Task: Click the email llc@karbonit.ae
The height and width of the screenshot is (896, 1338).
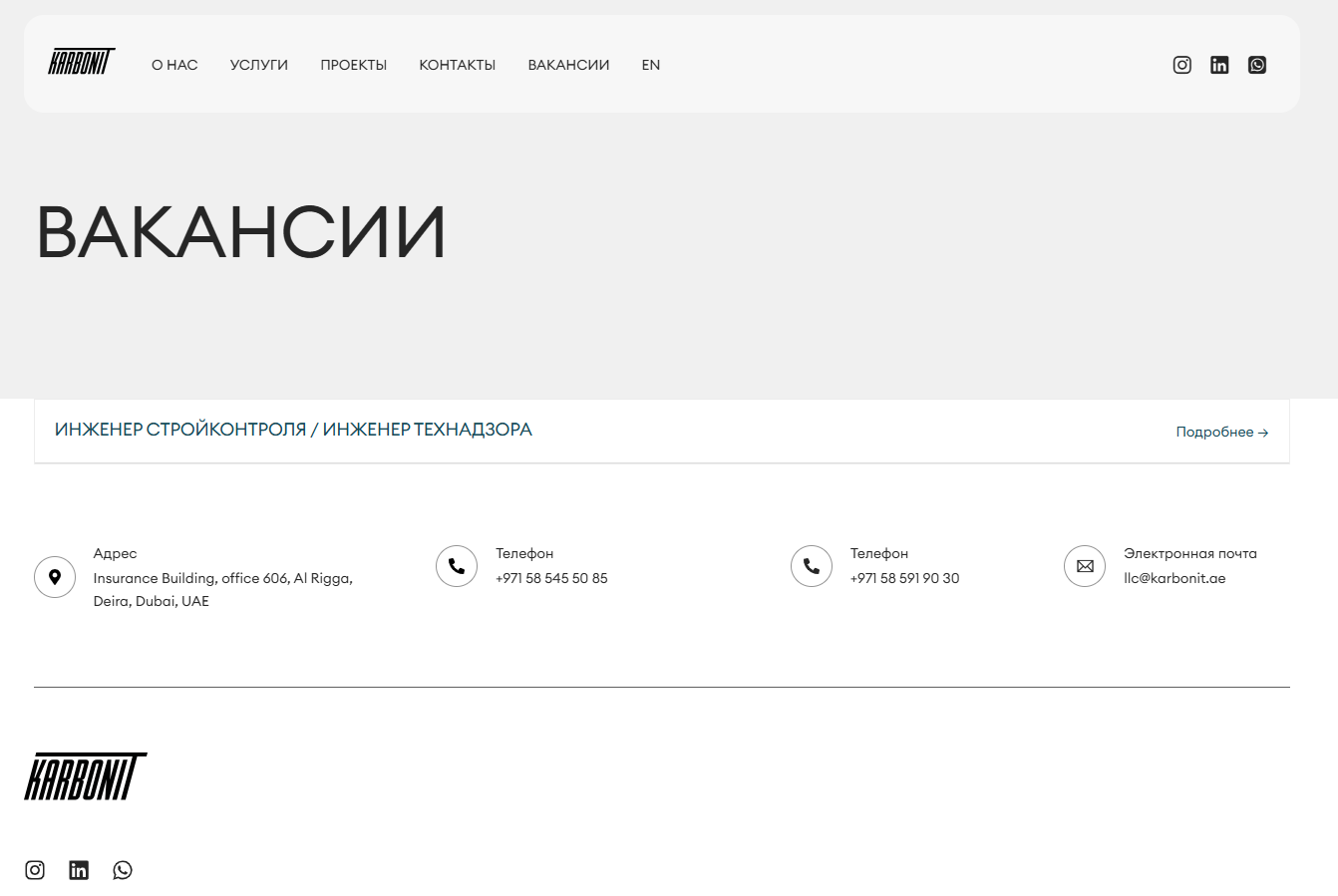Action: 1174,578
